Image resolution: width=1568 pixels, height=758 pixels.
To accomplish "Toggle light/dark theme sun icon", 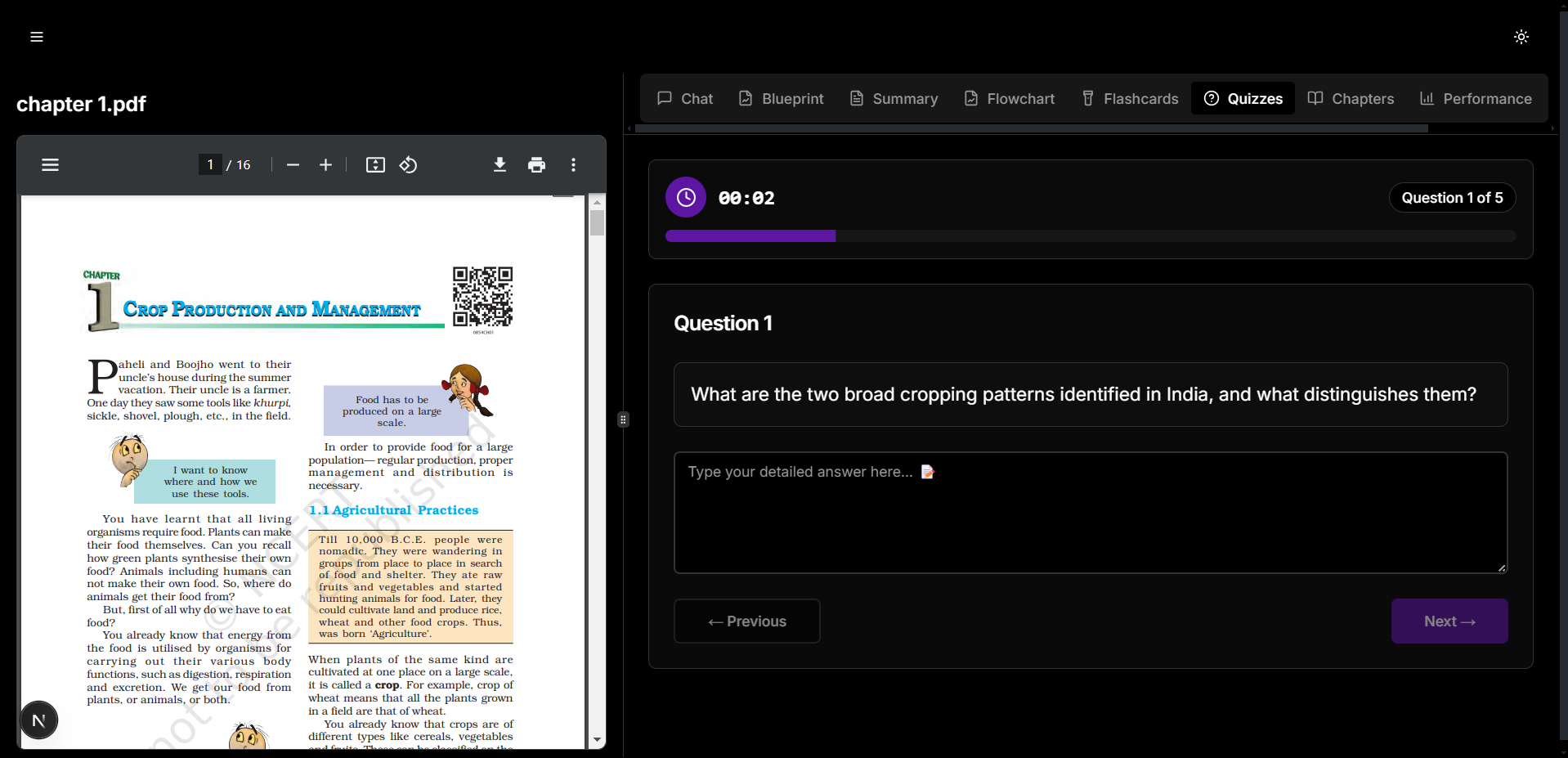I will coord(1521,37).
